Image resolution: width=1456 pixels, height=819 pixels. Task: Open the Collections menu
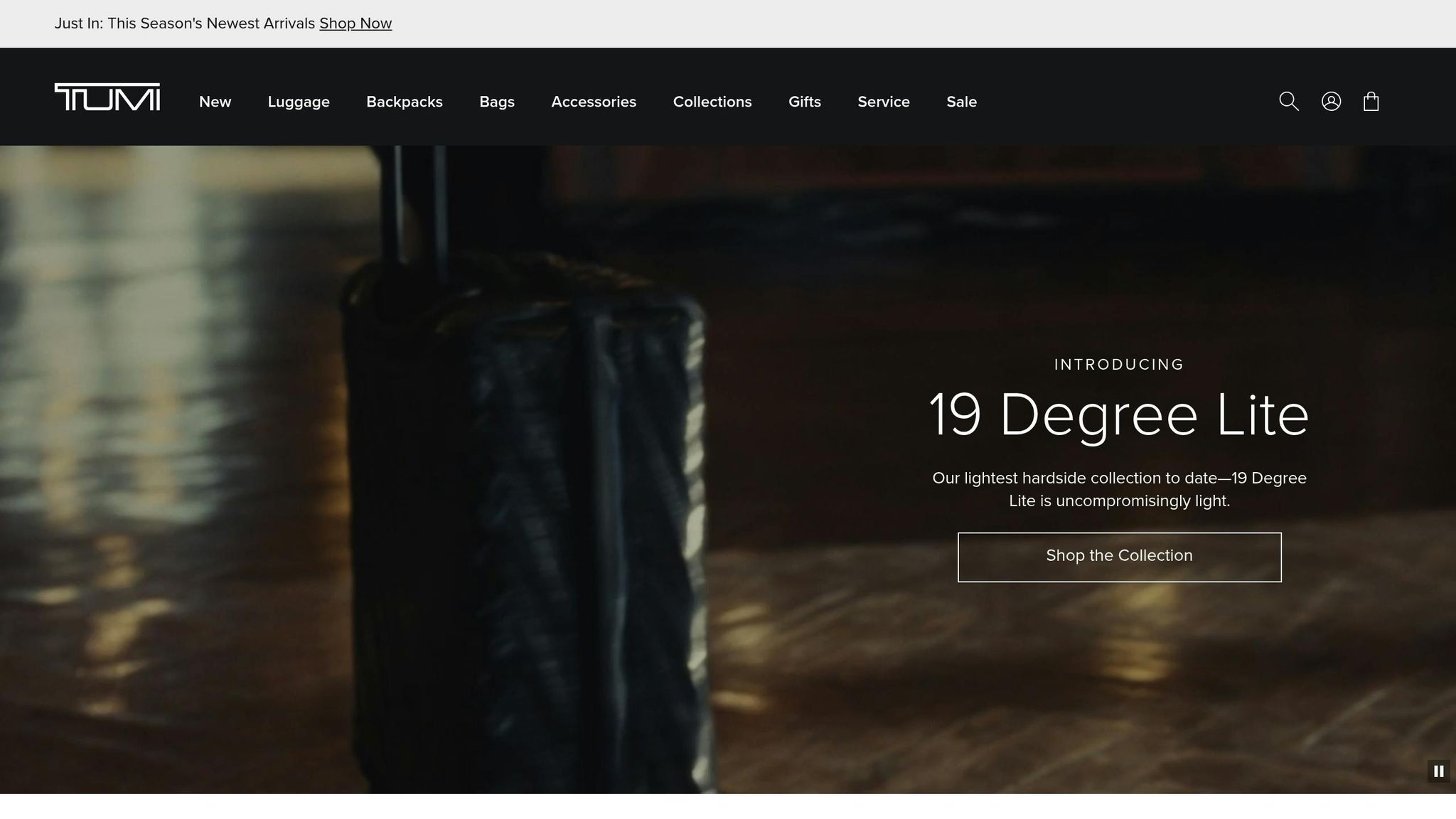tap(712, 102)
